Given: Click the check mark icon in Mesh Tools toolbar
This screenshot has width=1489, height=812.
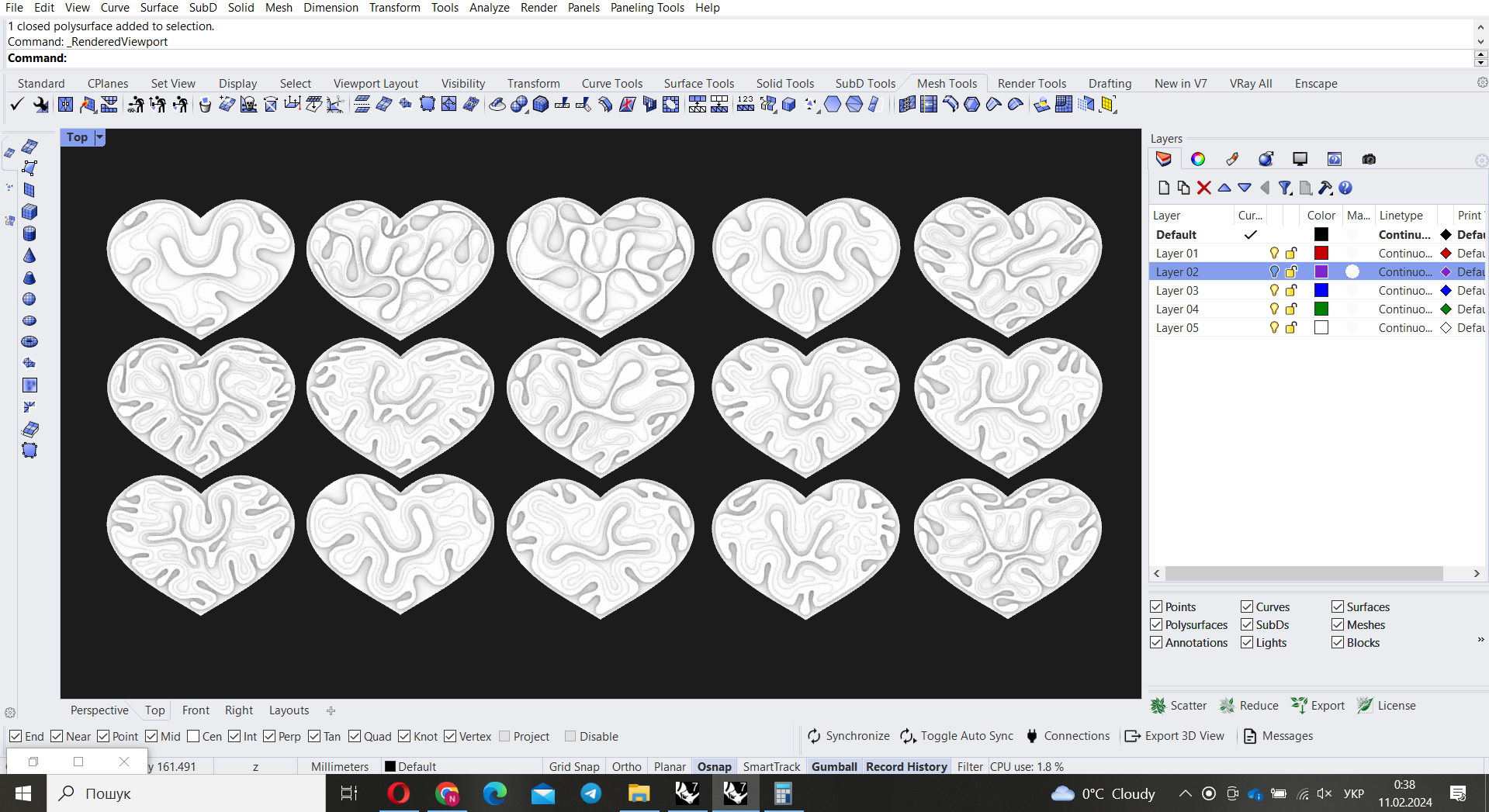Looking at the screenshot, I should [16, 104].
